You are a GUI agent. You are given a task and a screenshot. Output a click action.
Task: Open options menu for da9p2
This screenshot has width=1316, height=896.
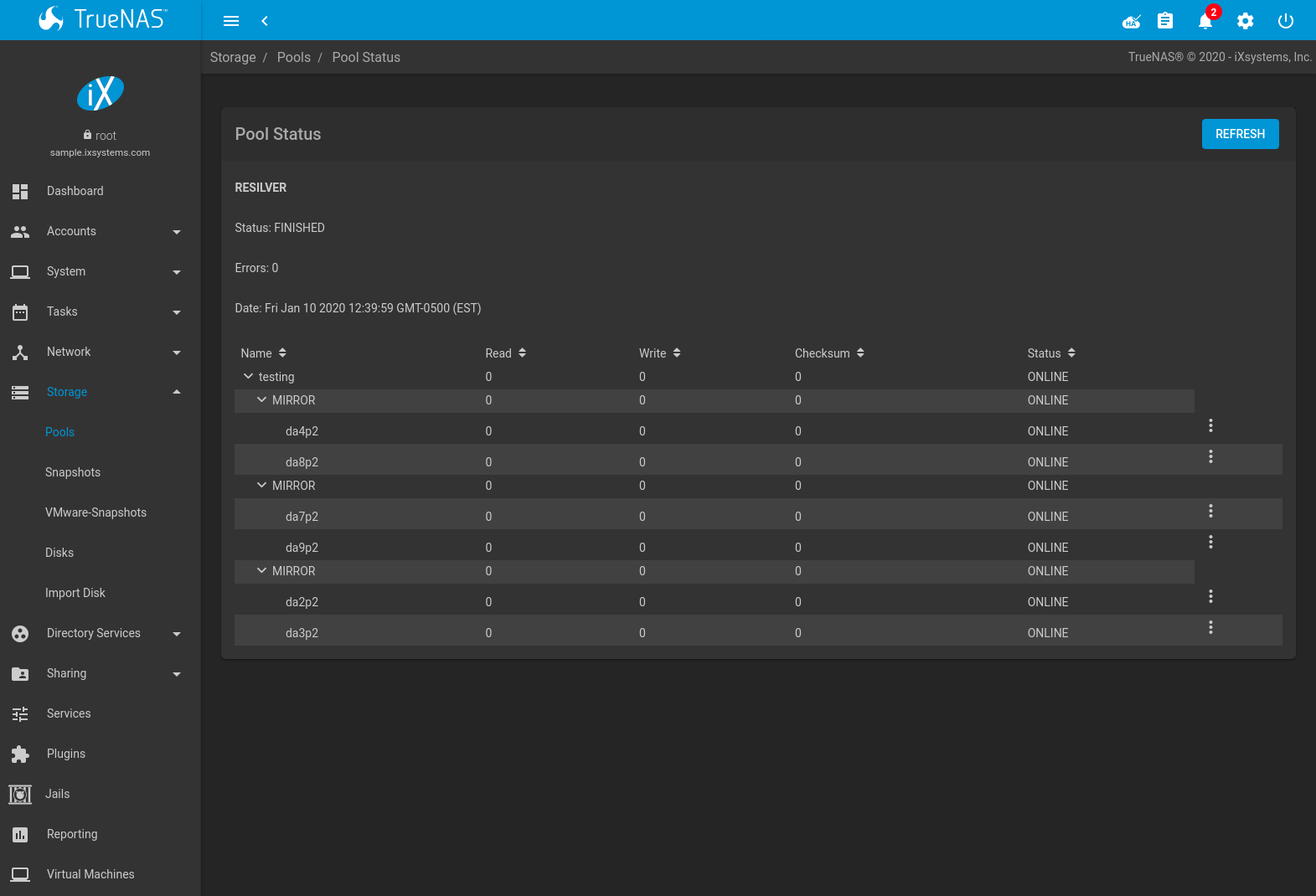tap(1210, 542)
